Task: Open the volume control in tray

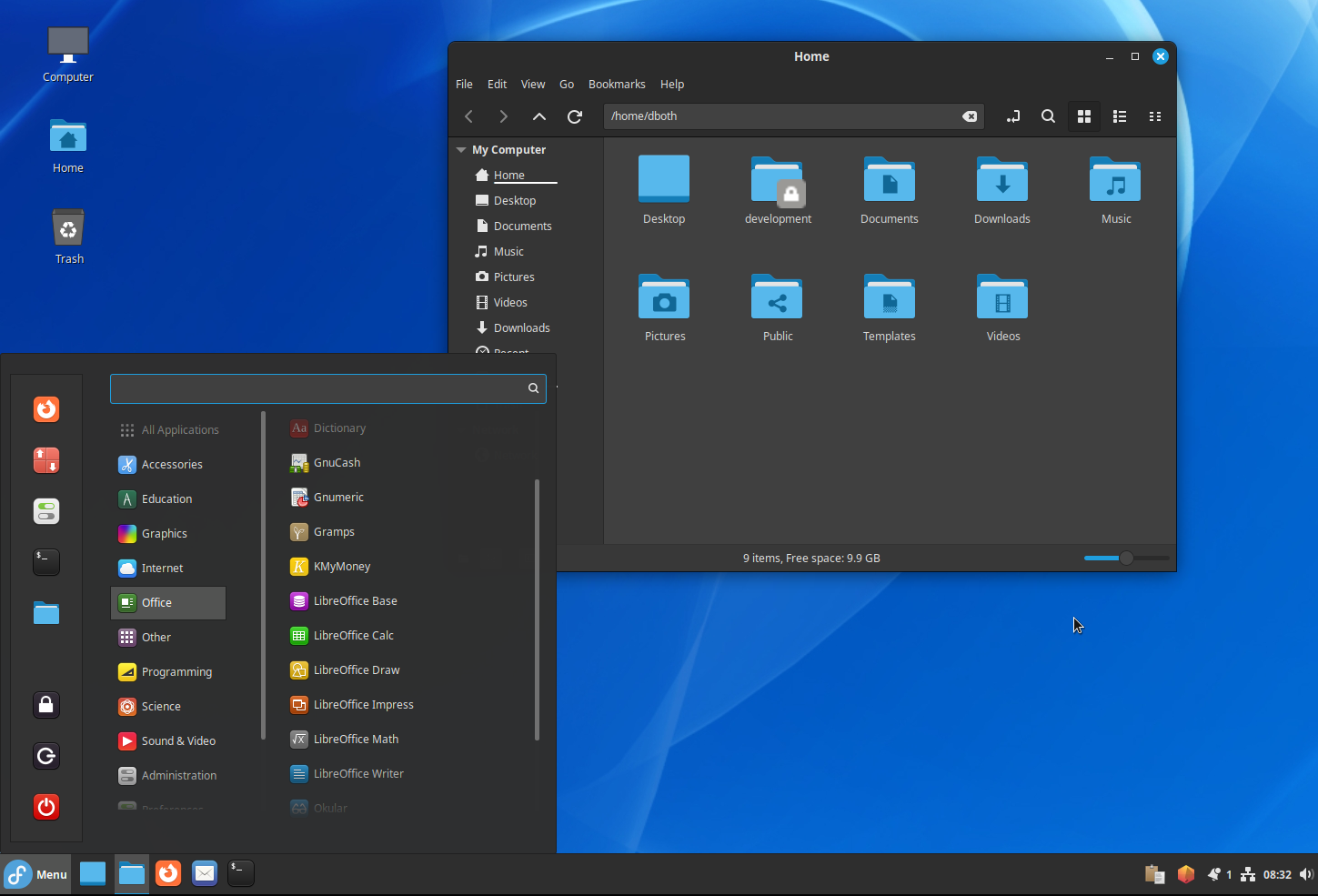Action: pos(1306,874)
